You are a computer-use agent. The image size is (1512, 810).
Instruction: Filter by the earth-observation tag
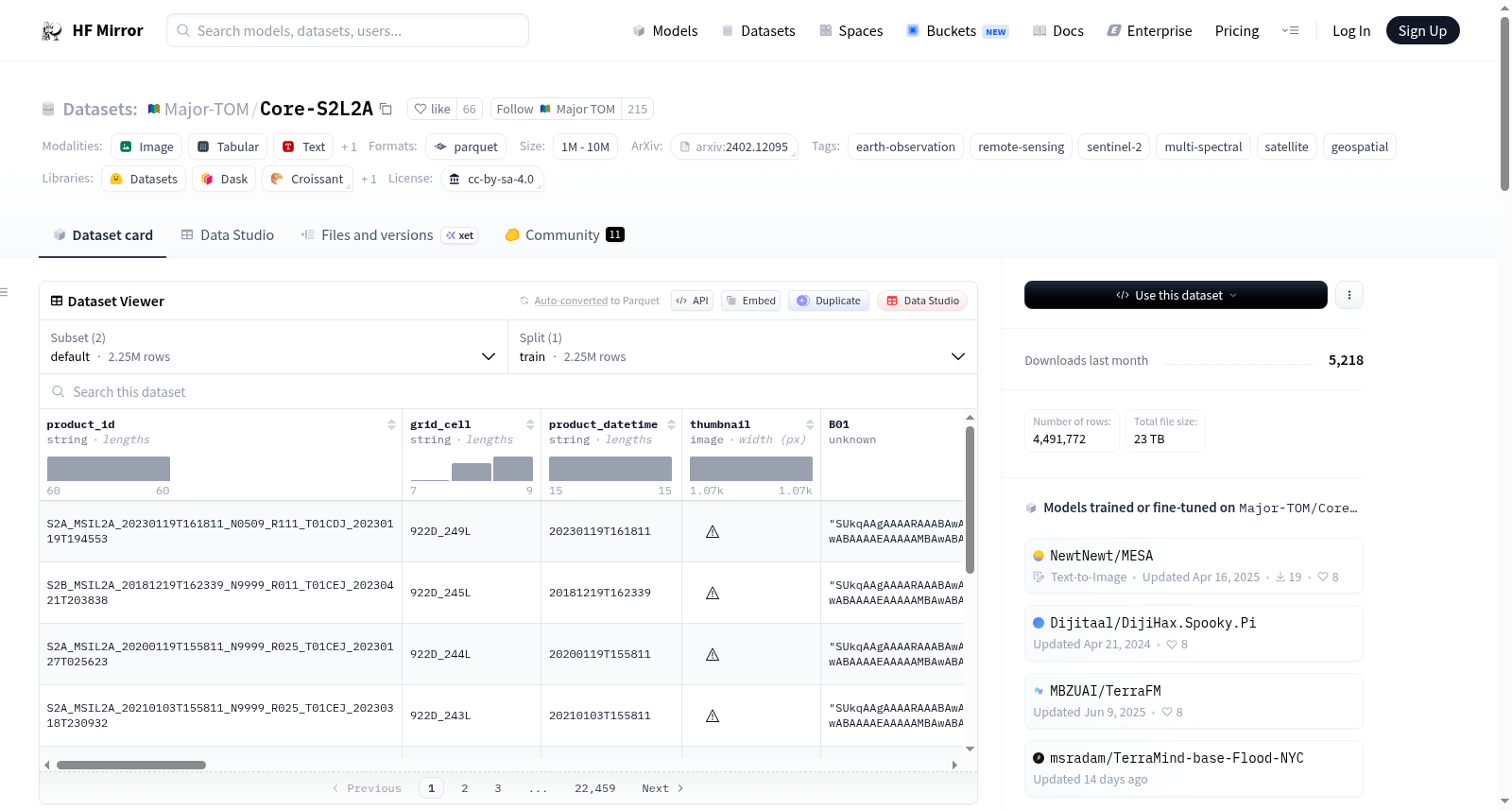coord(905,146)
